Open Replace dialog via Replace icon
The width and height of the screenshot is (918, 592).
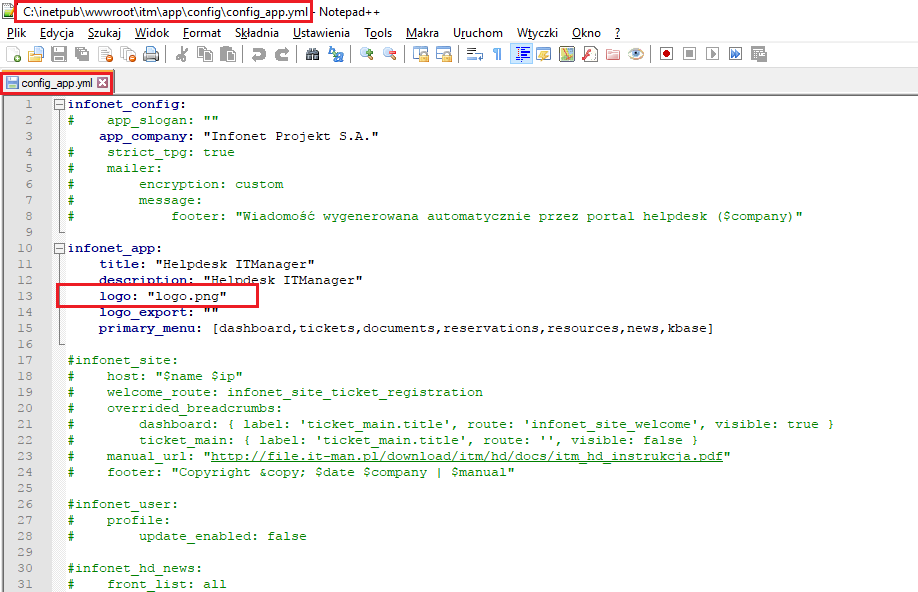coord(336,54)
